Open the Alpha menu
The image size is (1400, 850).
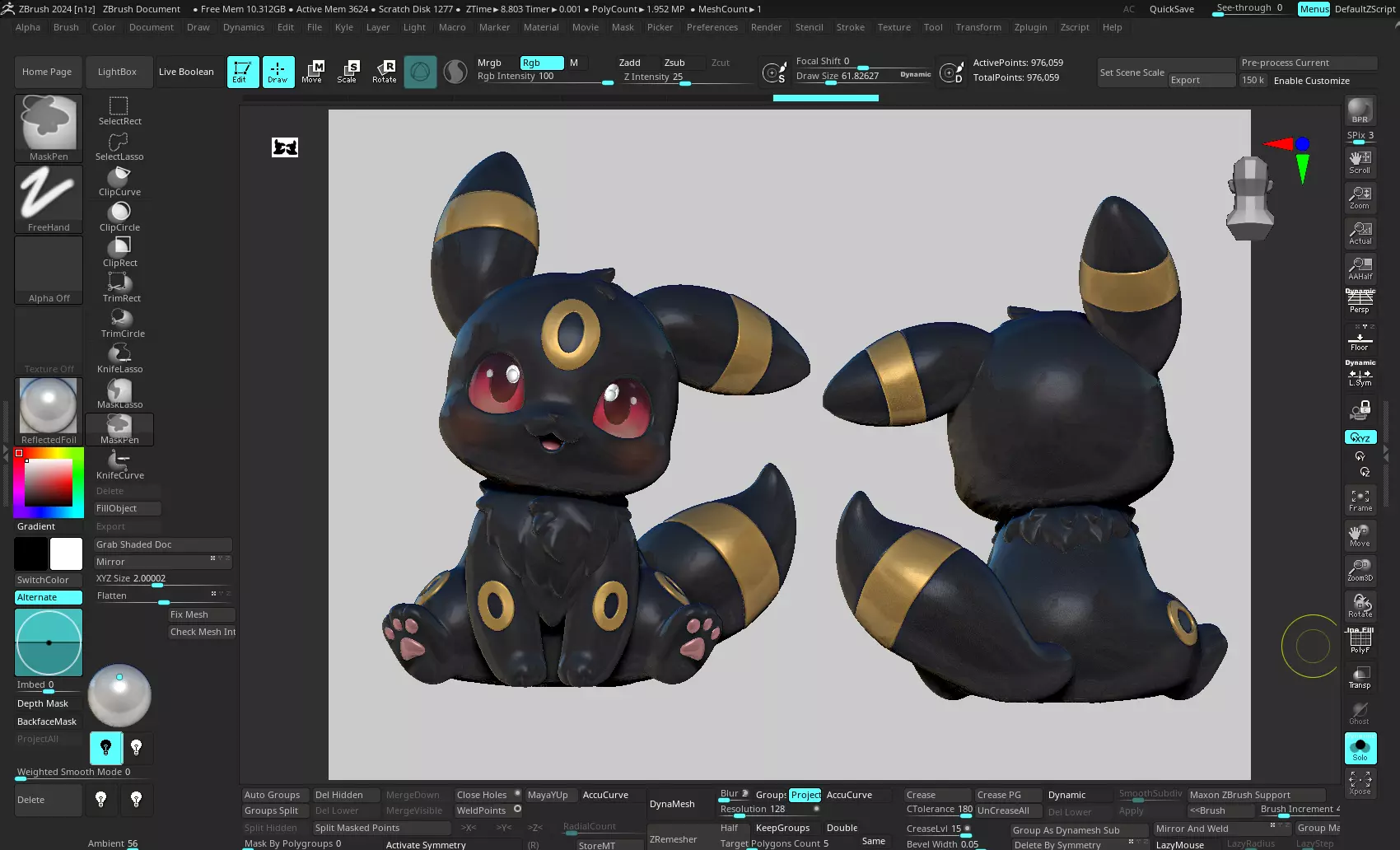coord(28,27)
